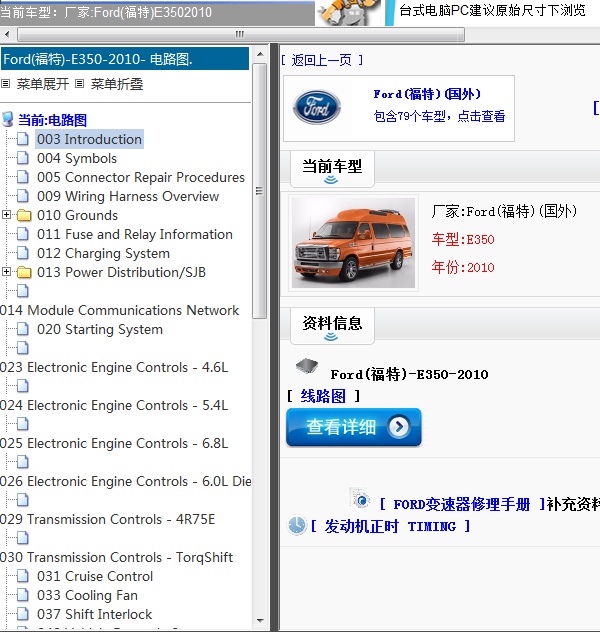Click the orange E350 van thumbnail
Screen dimensions: 600x632
pyautogui.click(x=353, y=243)
